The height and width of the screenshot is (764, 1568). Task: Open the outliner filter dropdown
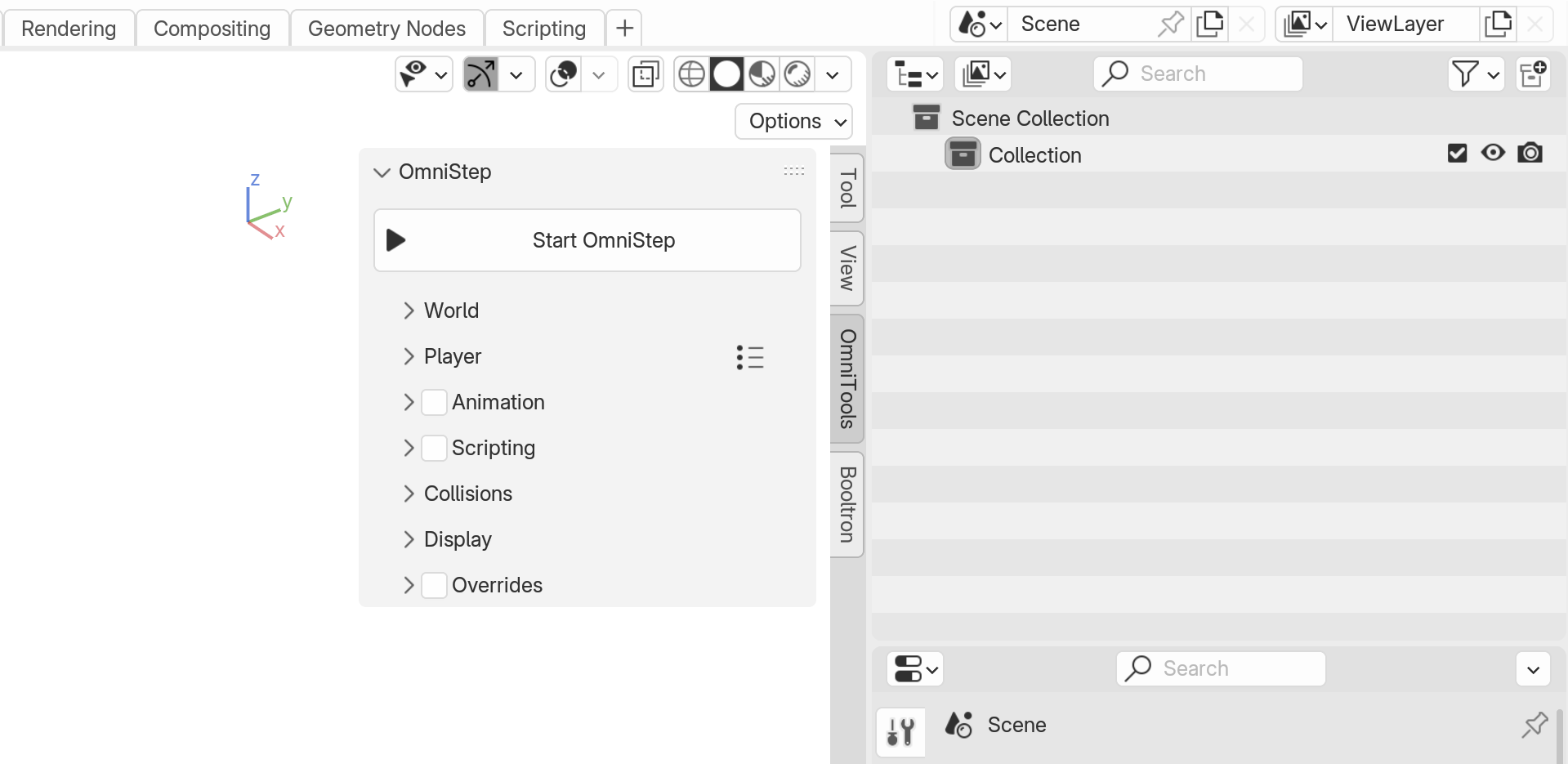coord(1476,74)
